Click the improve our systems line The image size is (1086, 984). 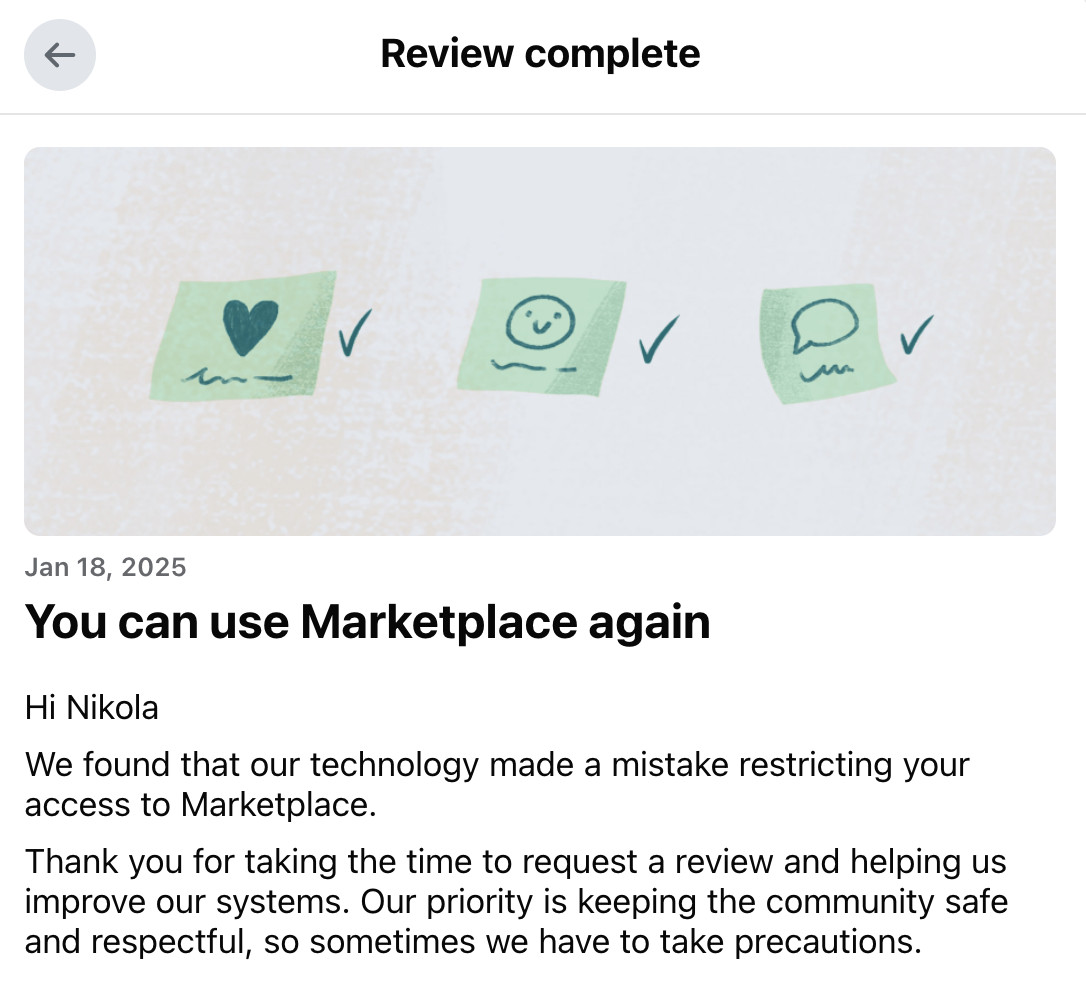[x=517, y=902]
